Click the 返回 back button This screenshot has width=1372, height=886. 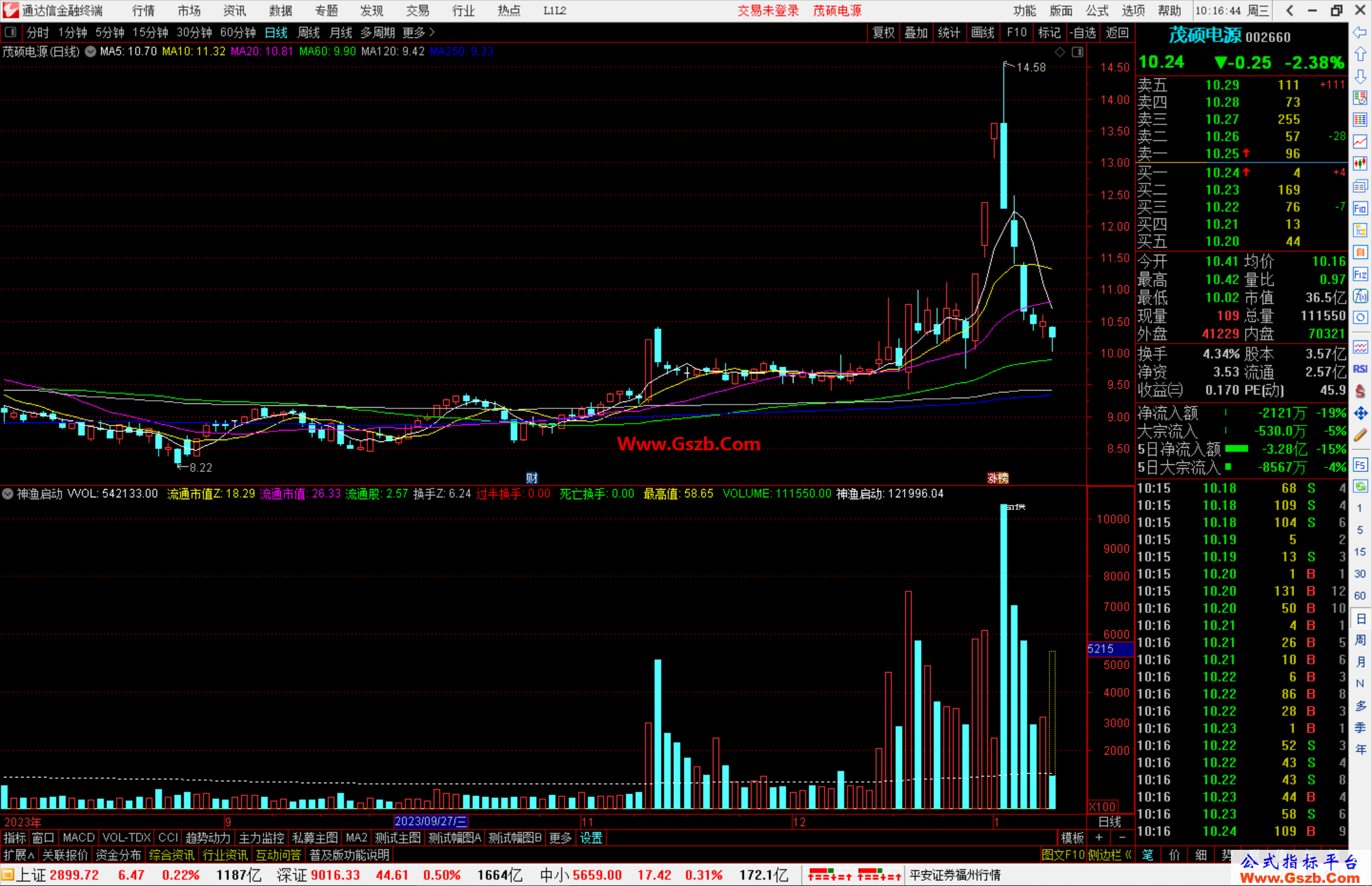click(x=1117, y=32)
